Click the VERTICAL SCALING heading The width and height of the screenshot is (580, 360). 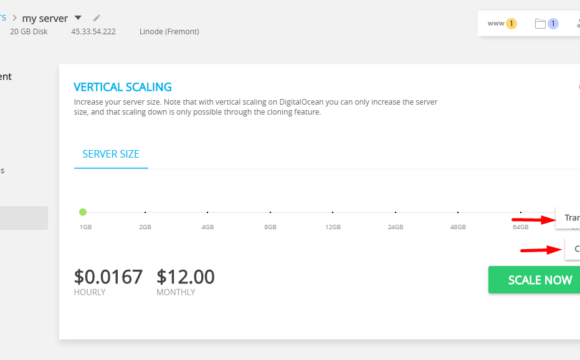point(122,87)
